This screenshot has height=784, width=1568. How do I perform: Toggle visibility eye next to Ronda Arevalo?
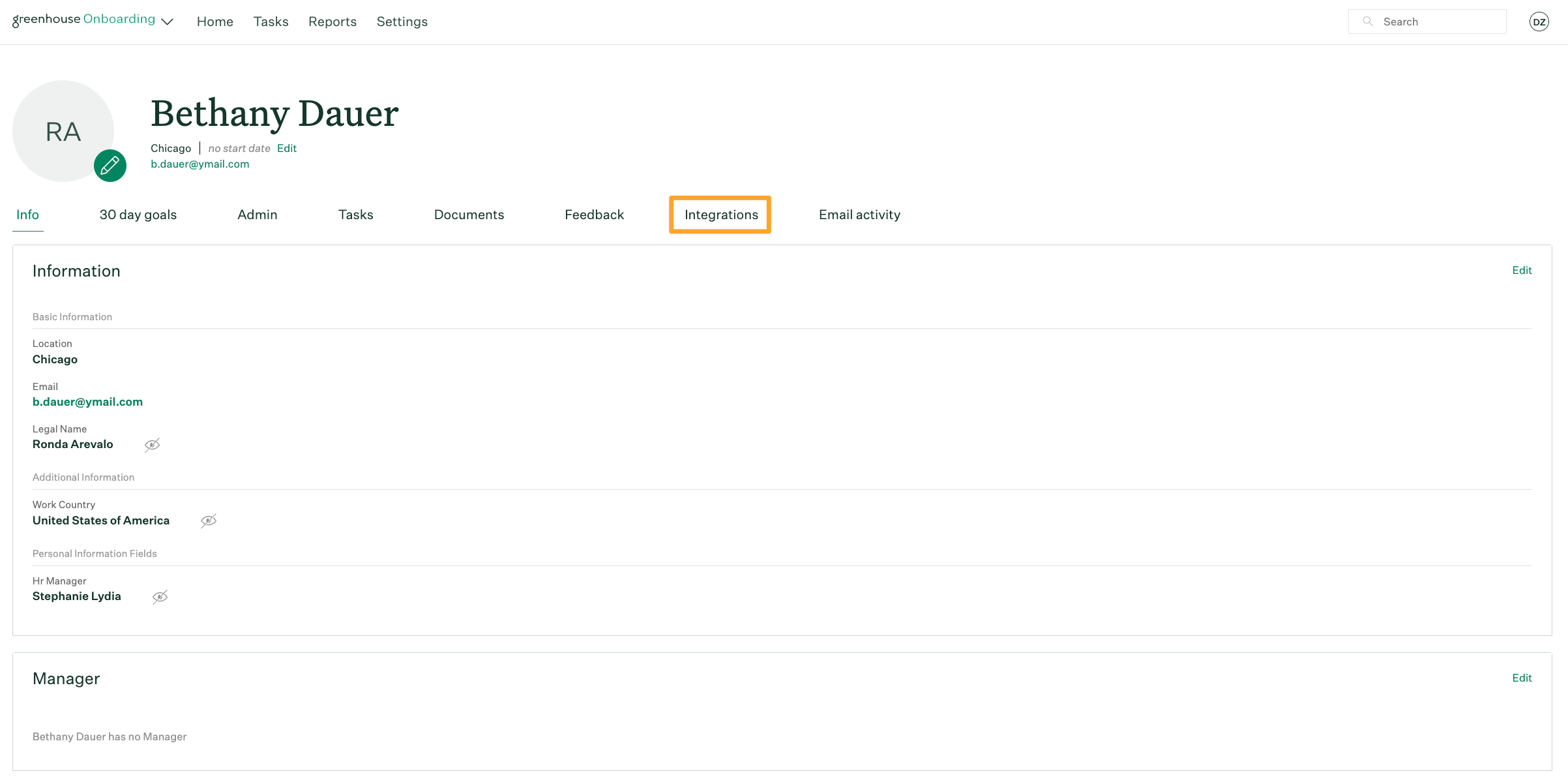point(152,445)
